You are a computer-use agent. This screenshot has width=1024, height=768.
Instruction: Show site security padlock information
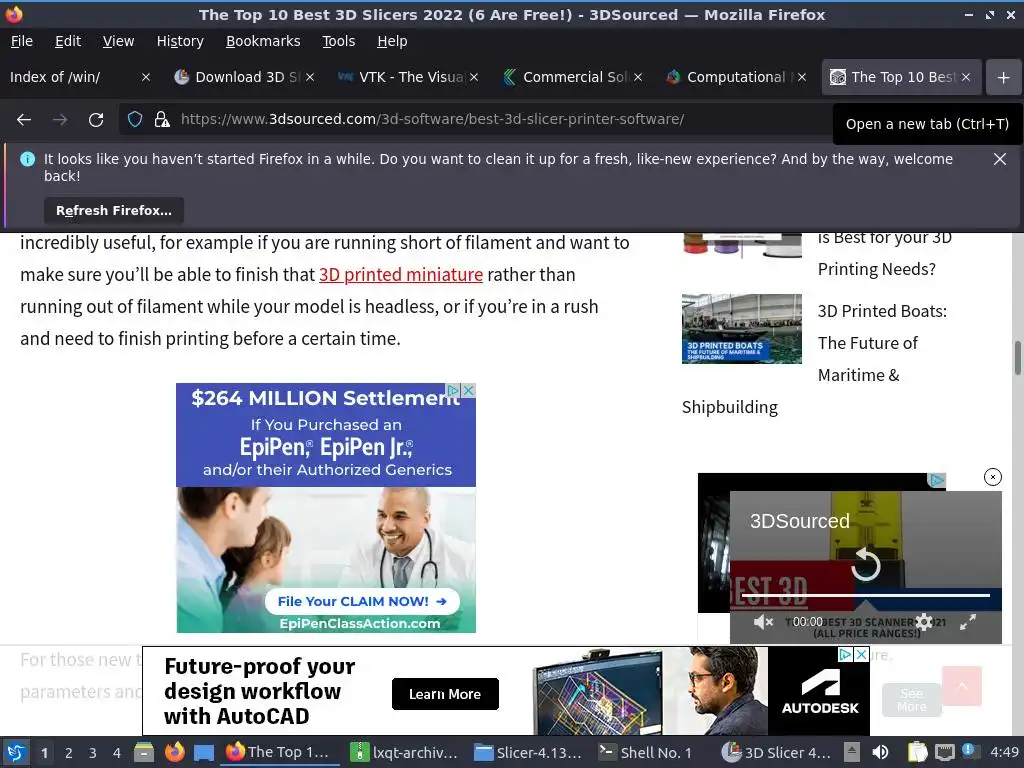tap(161, 120)
